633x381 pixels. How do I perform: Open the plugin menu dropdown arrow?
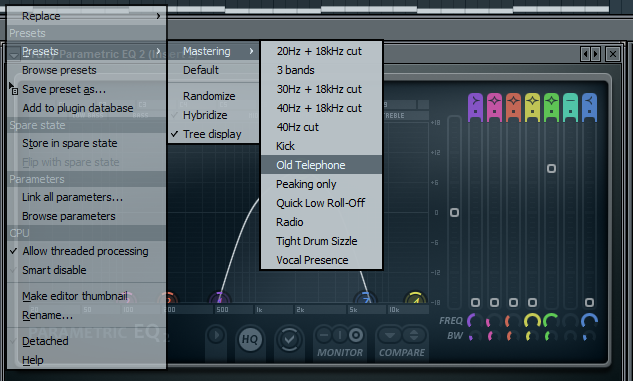click(14, 54)
